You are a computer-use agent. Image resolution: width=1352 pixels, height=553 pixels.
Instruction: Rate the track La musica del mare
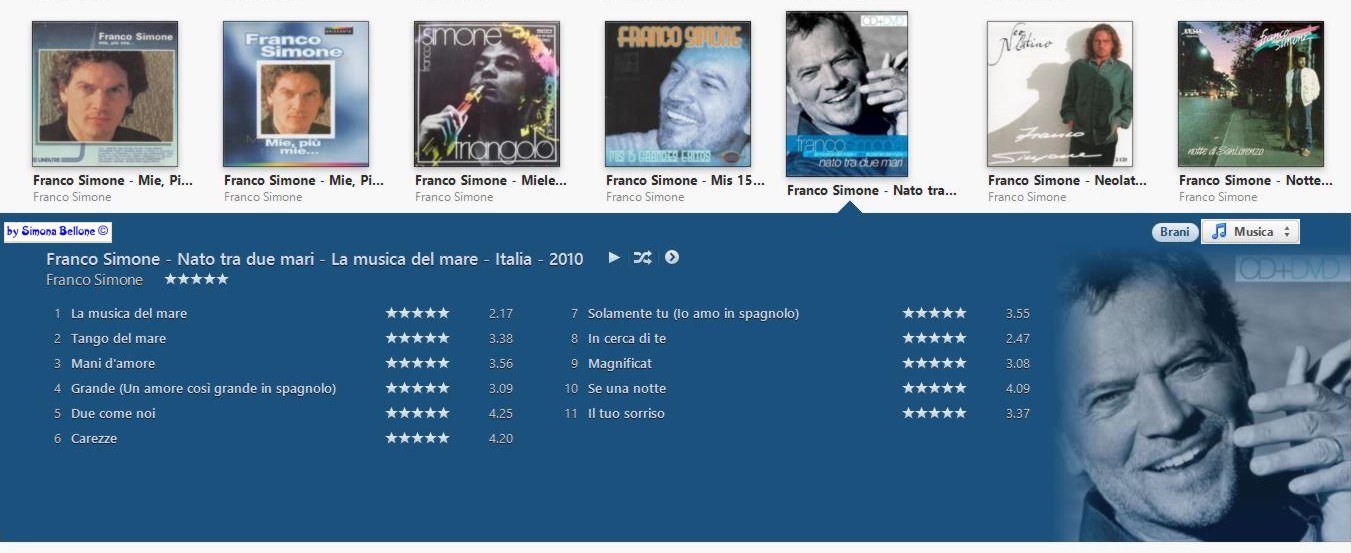[x=417, y=313]
